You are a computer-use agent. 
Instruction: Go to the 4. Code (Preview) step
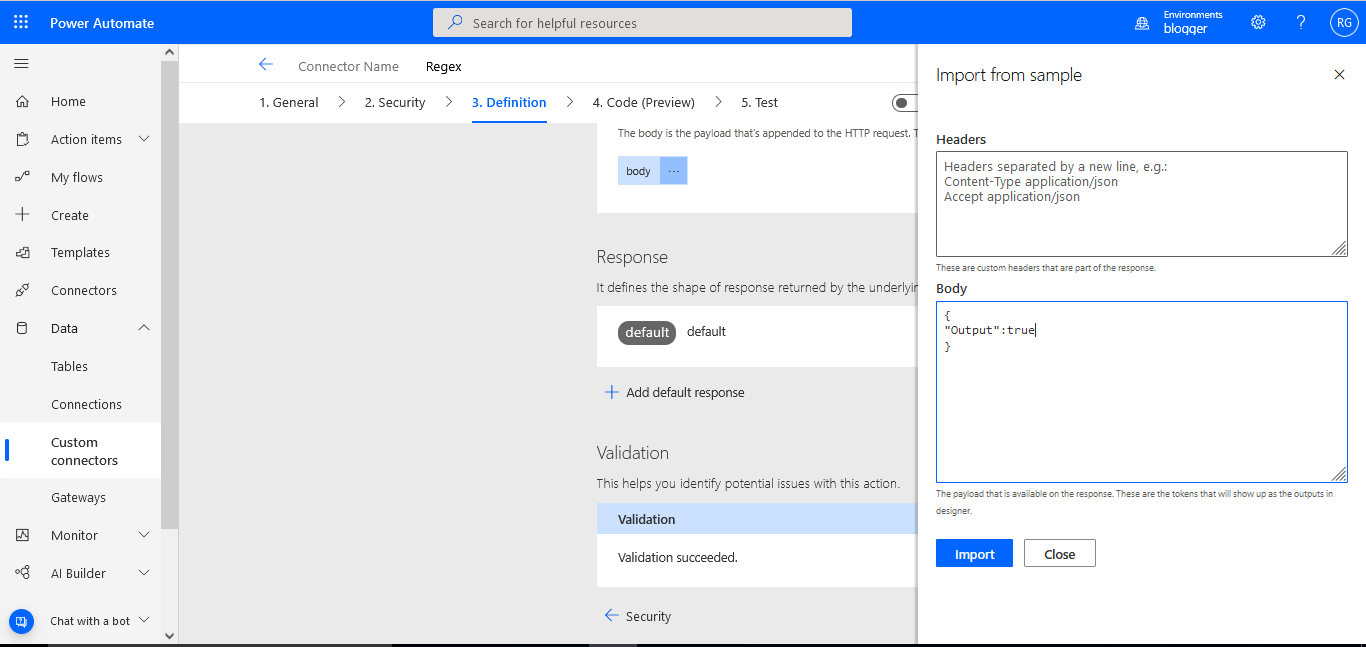point(643,102)
